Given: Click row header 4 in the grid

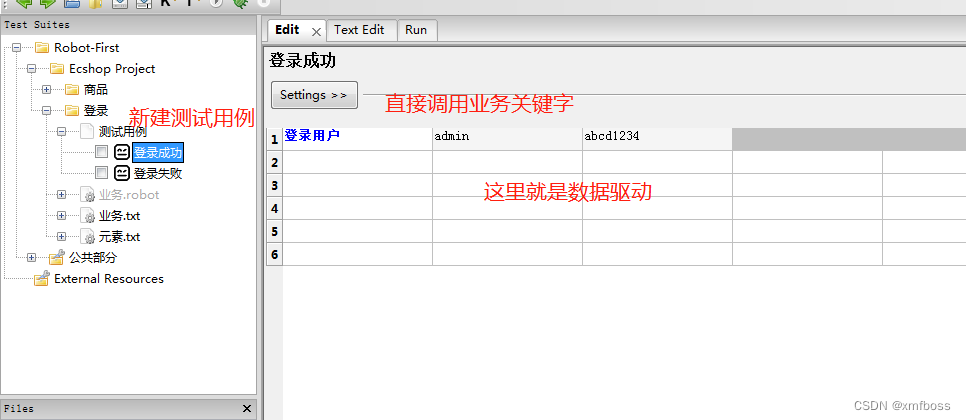Looking at the screenshot, I should pos(275,209).
